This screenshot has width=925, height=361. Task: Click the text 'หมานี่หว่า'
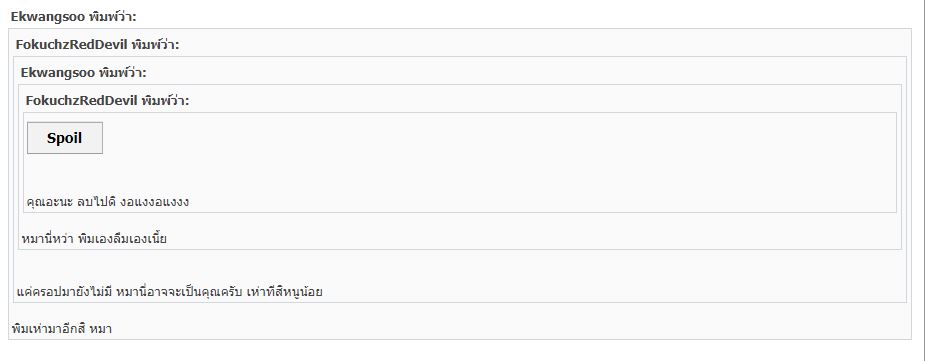48,239
